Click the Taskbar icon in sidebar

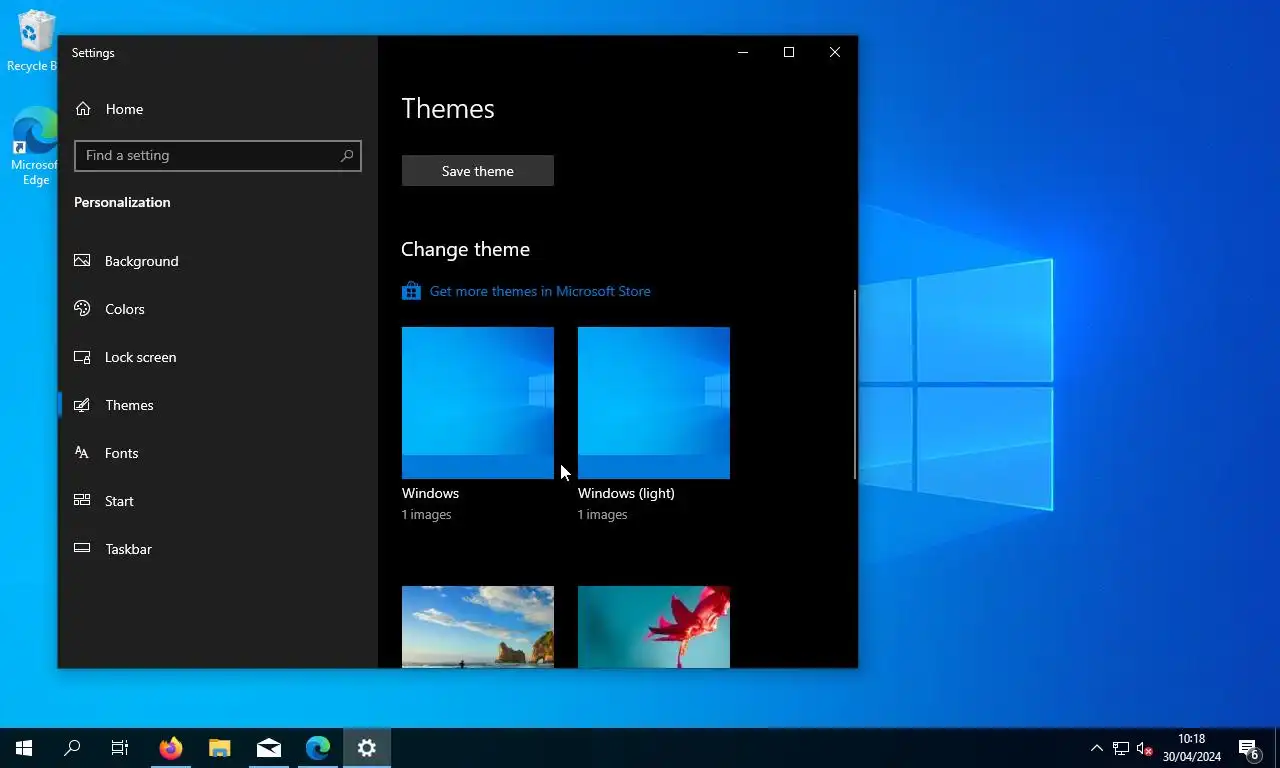(x=82, y=549)
